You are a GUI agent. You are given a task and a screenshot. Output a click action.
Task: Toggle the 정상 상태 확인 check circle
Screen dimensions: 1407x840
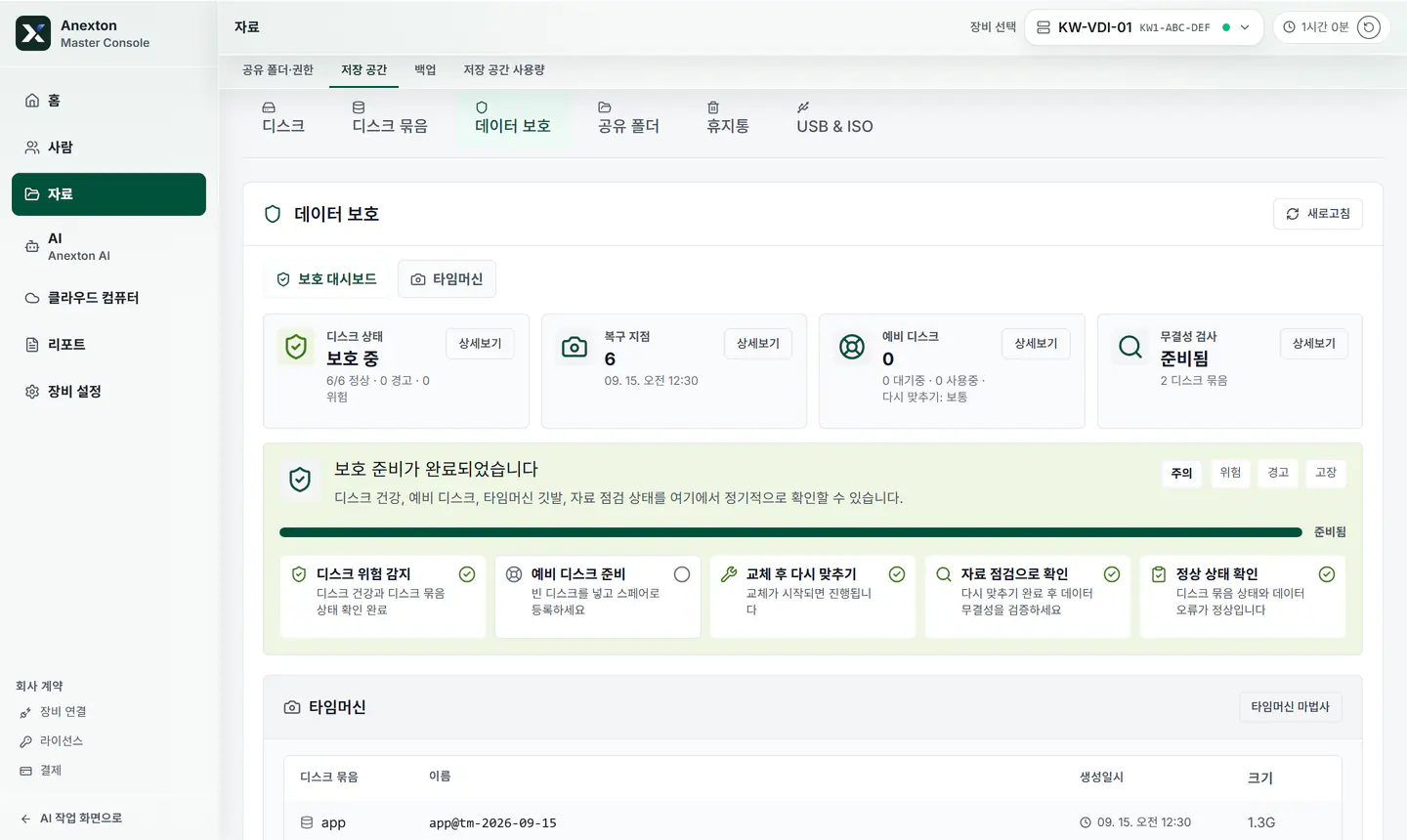click(1327, 574)
